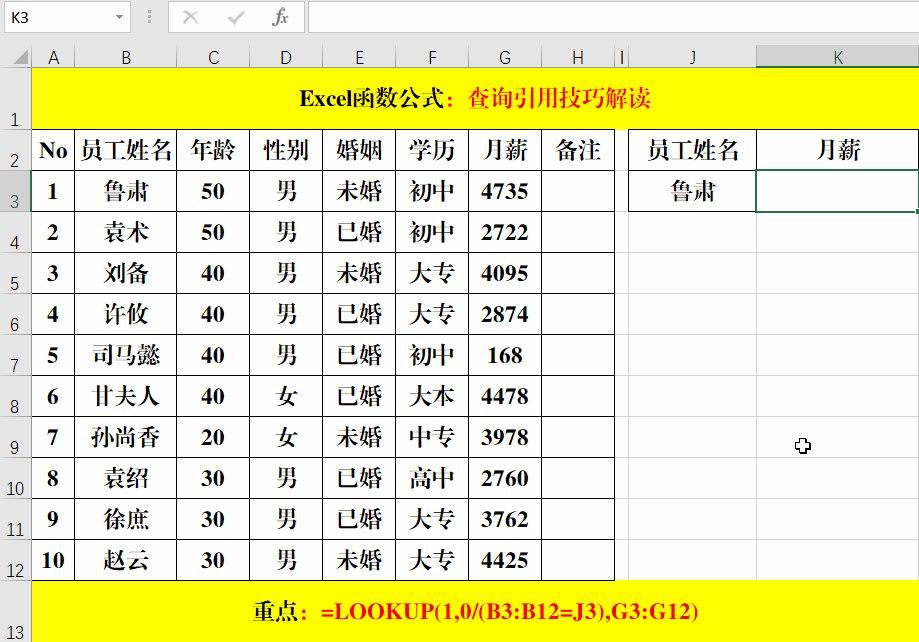
Task: Click header '员工姓名' in column J
Action: (x=693, y=150)
